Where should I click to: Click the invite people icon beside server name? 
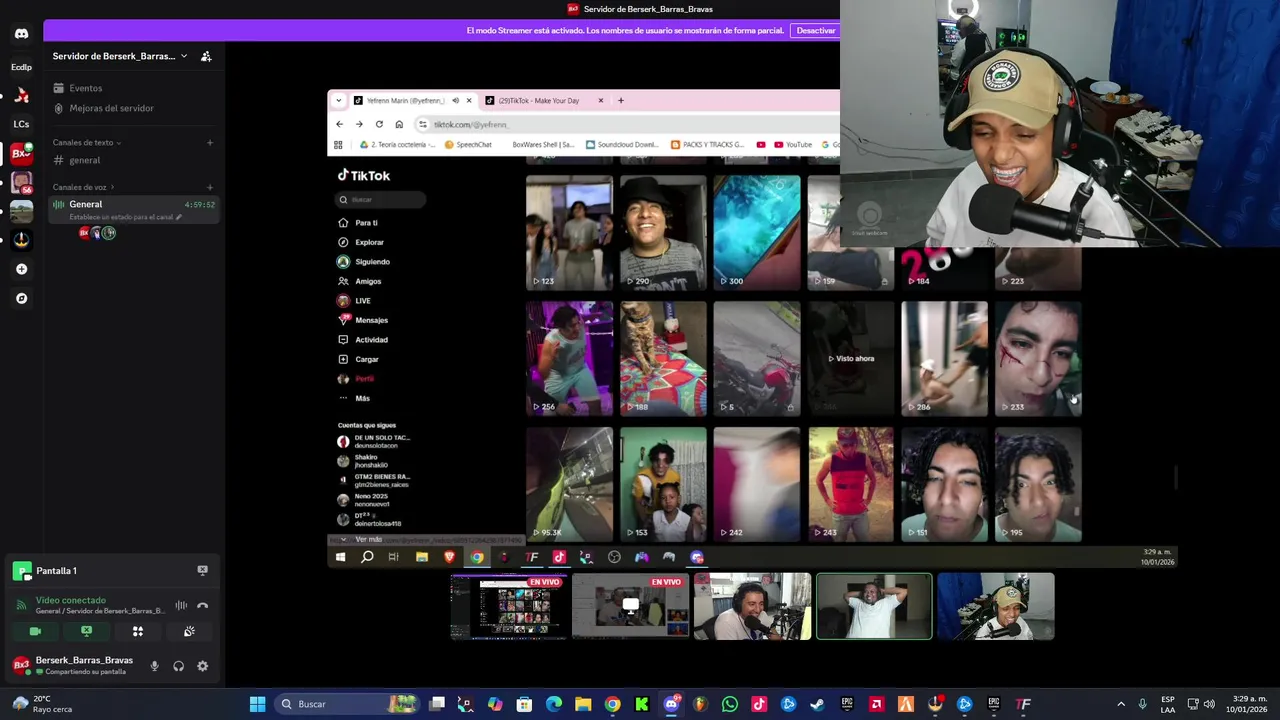click(206, 56)
